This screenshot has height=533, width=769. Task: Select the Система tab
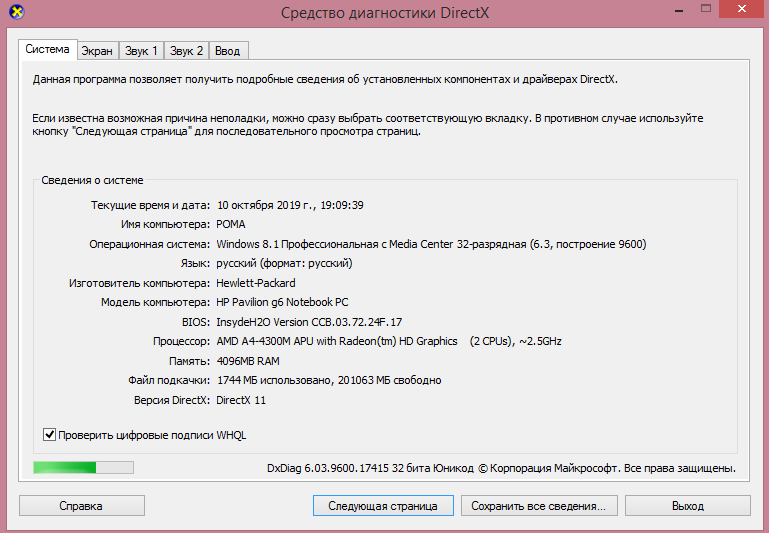point(48,50)
